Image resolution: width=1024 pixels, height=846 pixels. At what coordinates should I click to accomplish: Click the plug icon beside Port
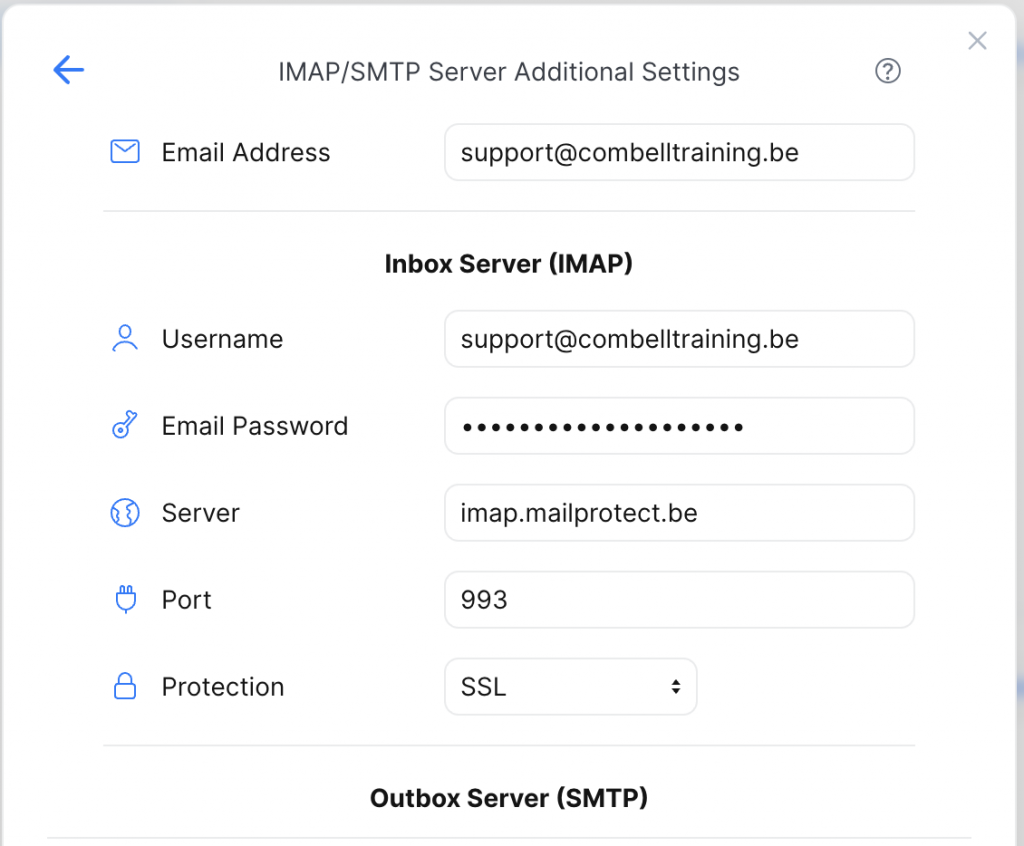tap(125, 600)
